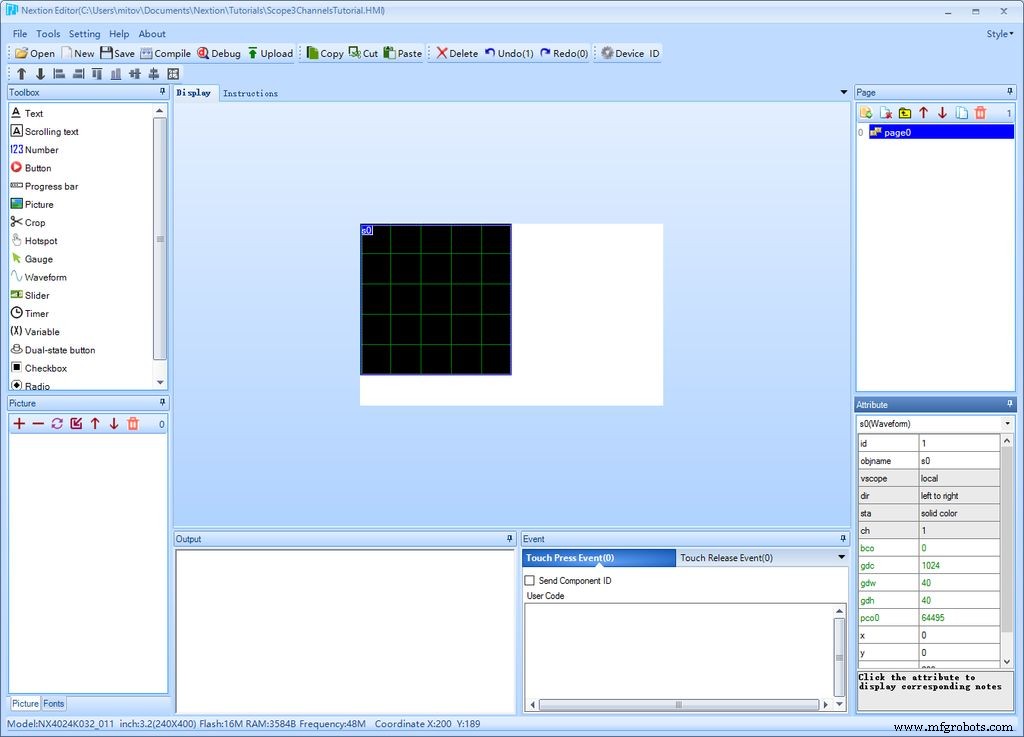Select the Radio component in toolbox
Image resolution: width=1024 pixels, height=737 pixels.
(37, 386)
